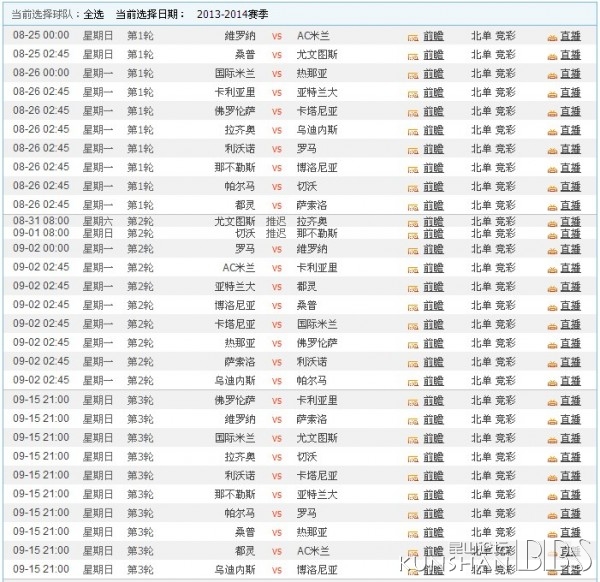Click team name 利沃诺 in 萨索洛 round 2 row
The image size is (600, 582).
(312, 362)
